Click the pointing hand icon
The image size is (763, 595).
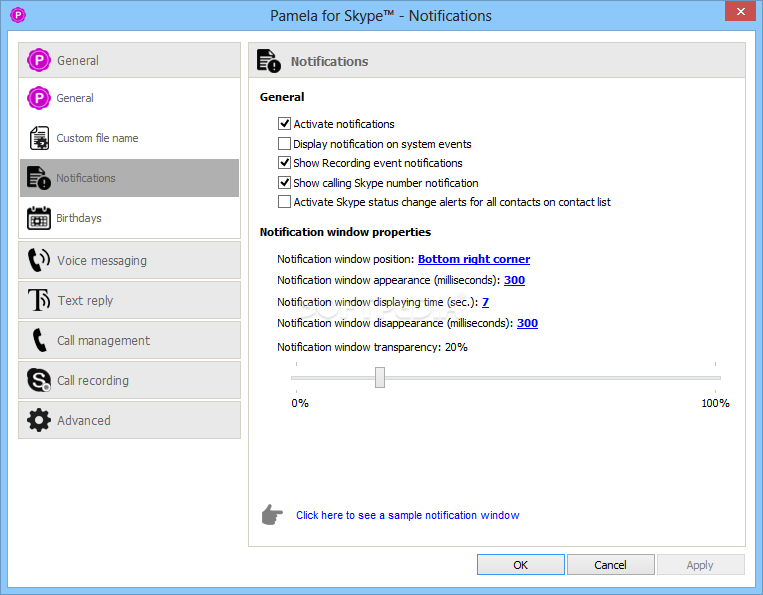272,515
